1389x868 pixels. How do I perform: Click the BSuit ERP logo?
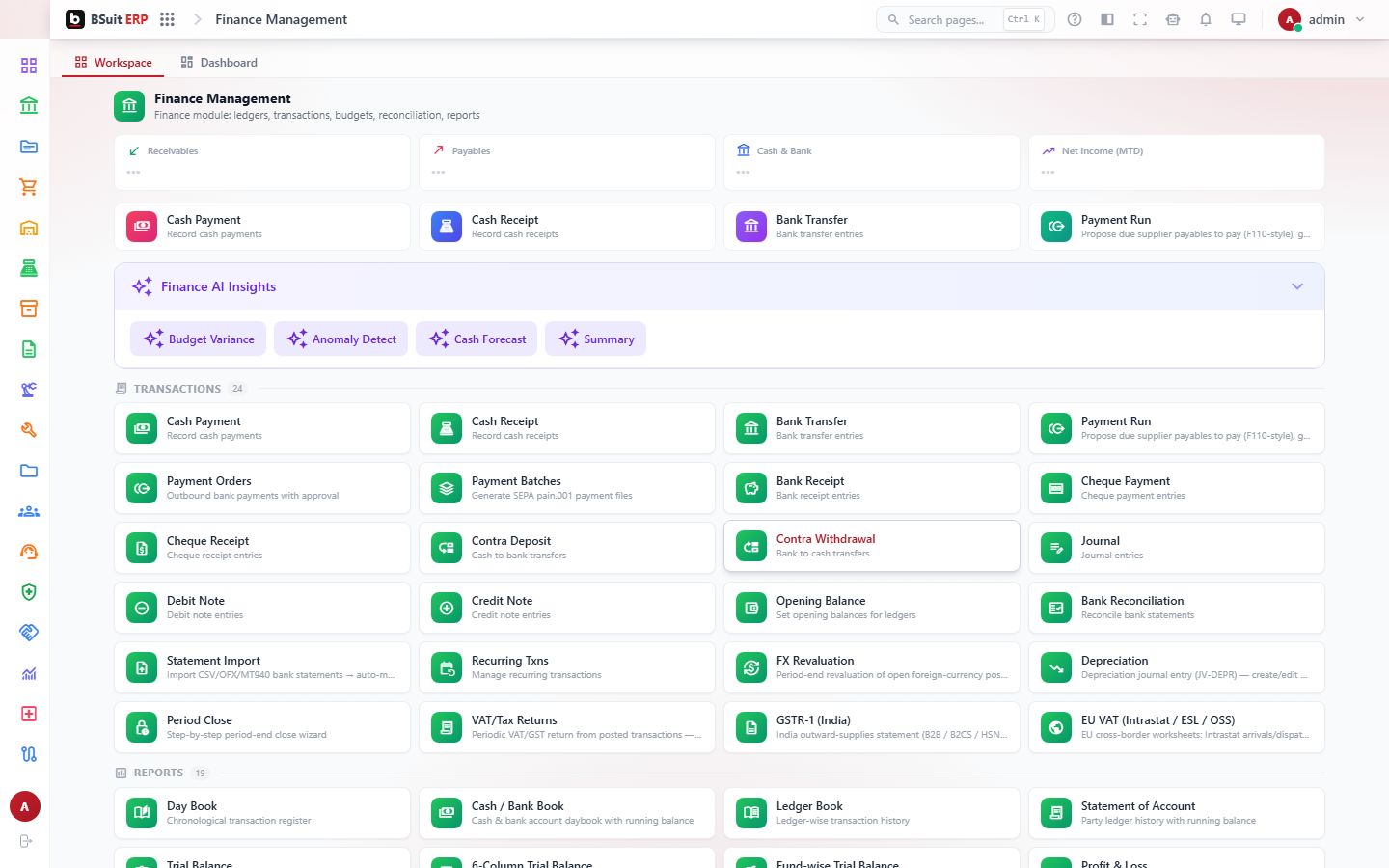[x=106, y=19]
